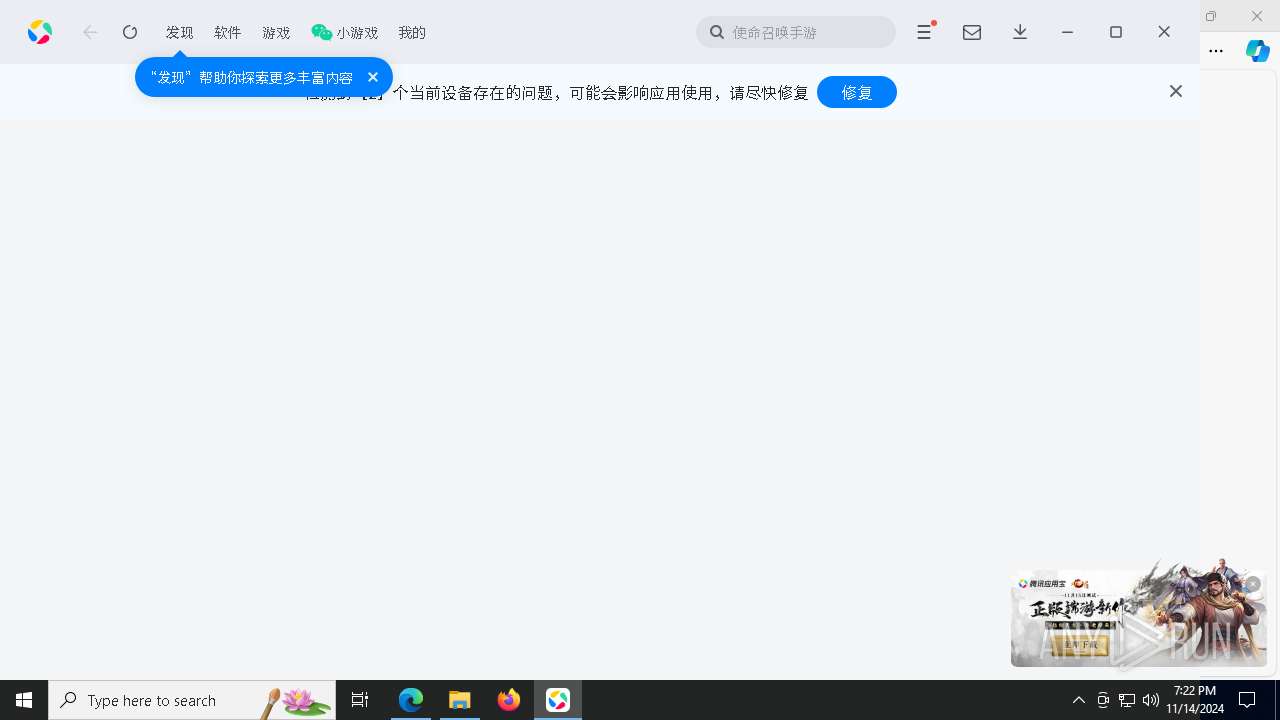Refresh the page with the reload icon
This screenshot has height=720, width=1280.
(x=130, y=32)
